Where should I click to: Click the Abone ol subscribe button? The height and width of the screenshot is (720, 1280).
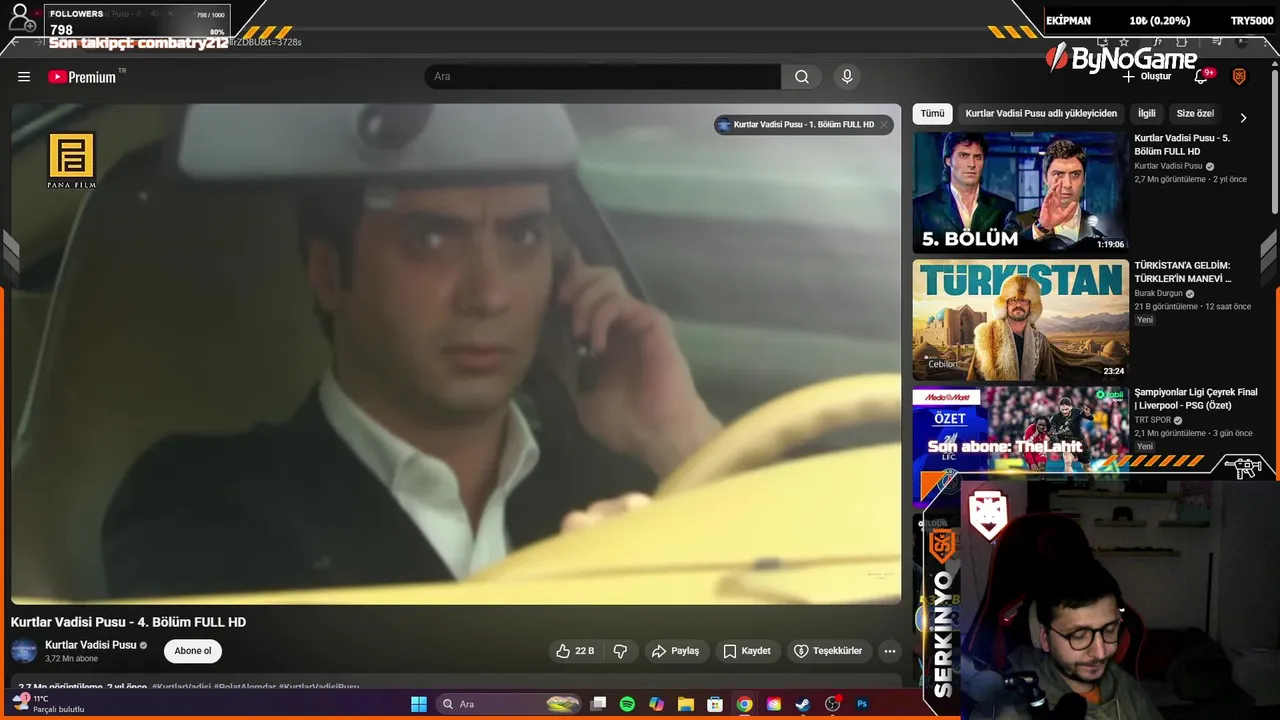point(193,651)
